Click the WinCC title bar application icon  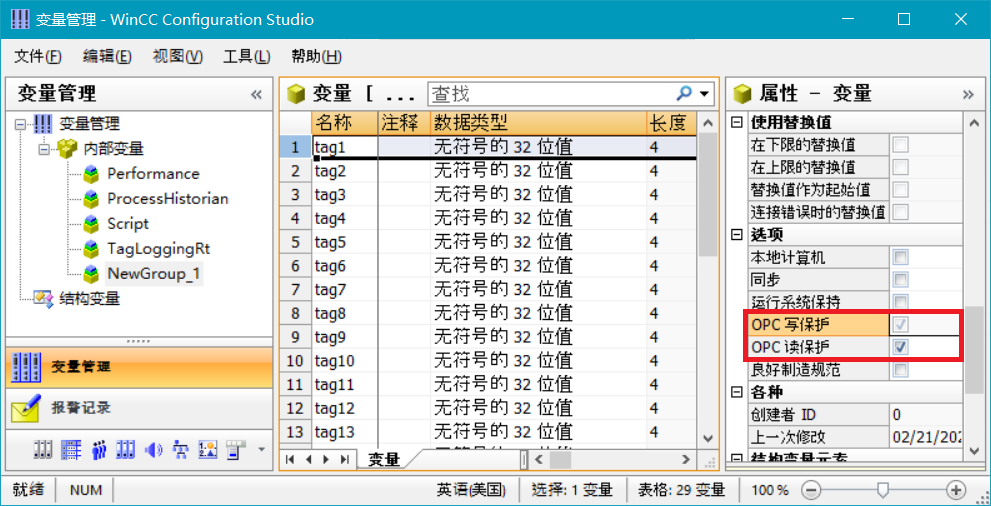[x=20, y=19]
